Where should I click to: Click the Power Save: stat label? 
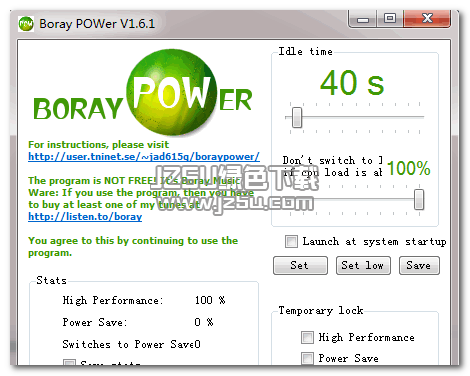(x=95, y=322)
